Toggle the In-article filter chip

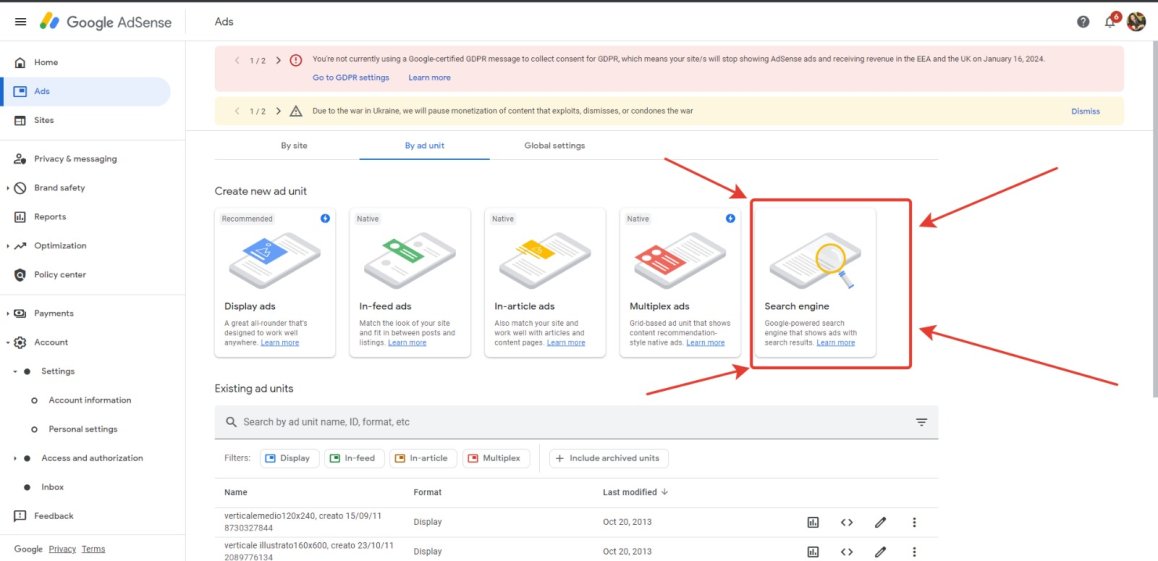(423, 458)
